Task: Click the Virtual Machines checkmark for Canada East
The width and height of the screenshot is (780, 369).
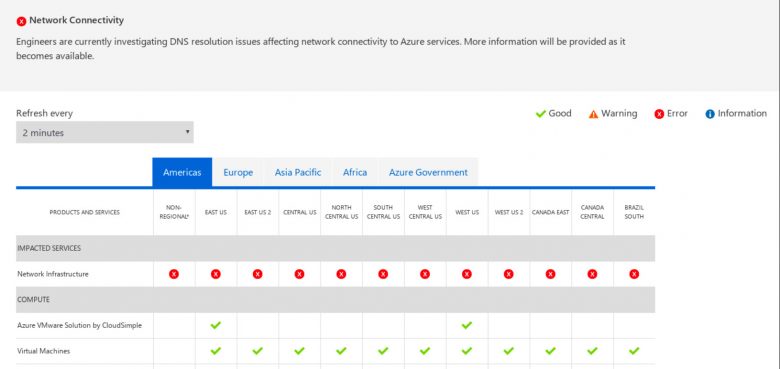Action: (550, 351)
